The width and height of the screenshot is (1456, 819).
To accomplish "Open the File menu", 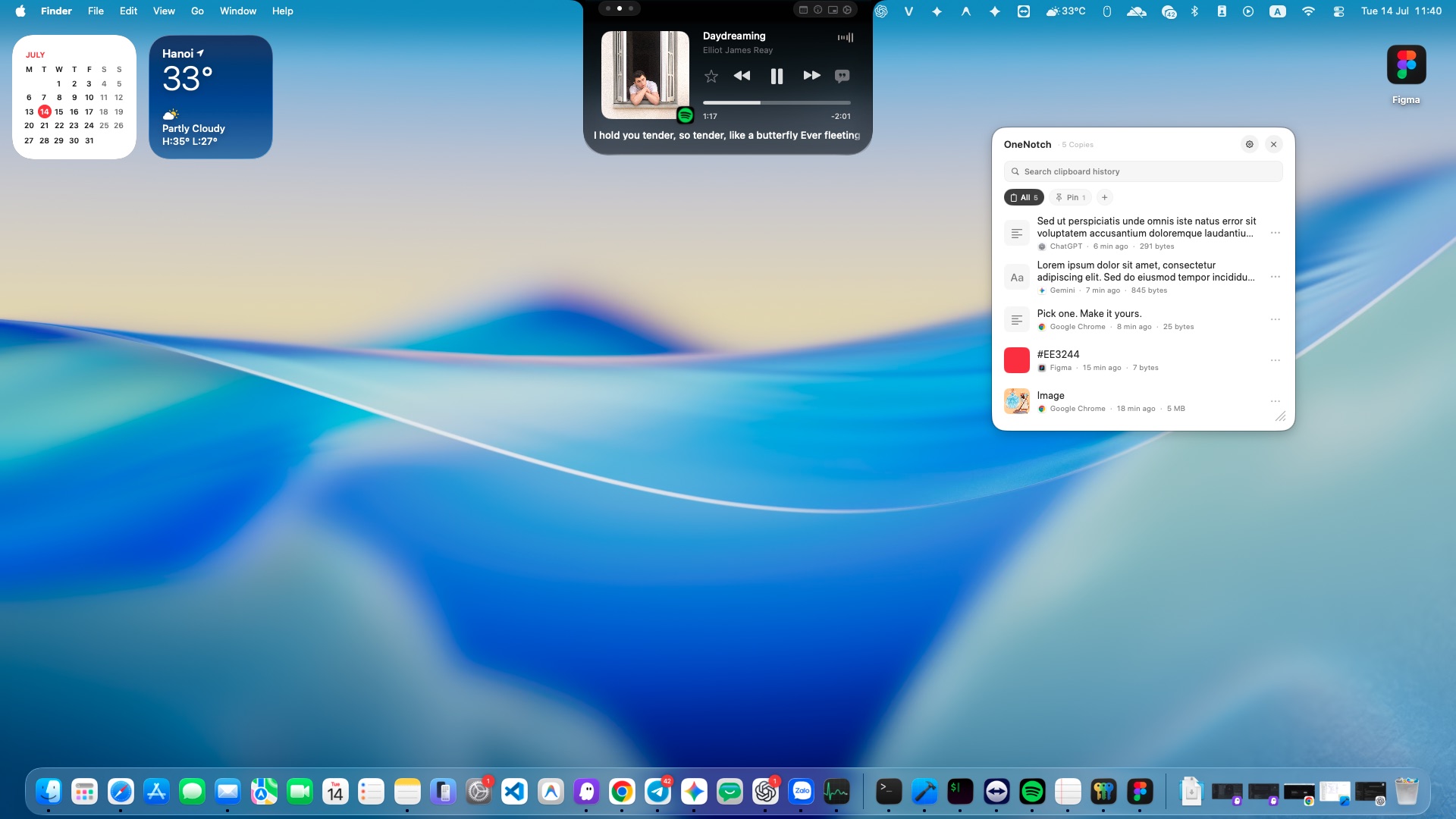I will 96,11.
